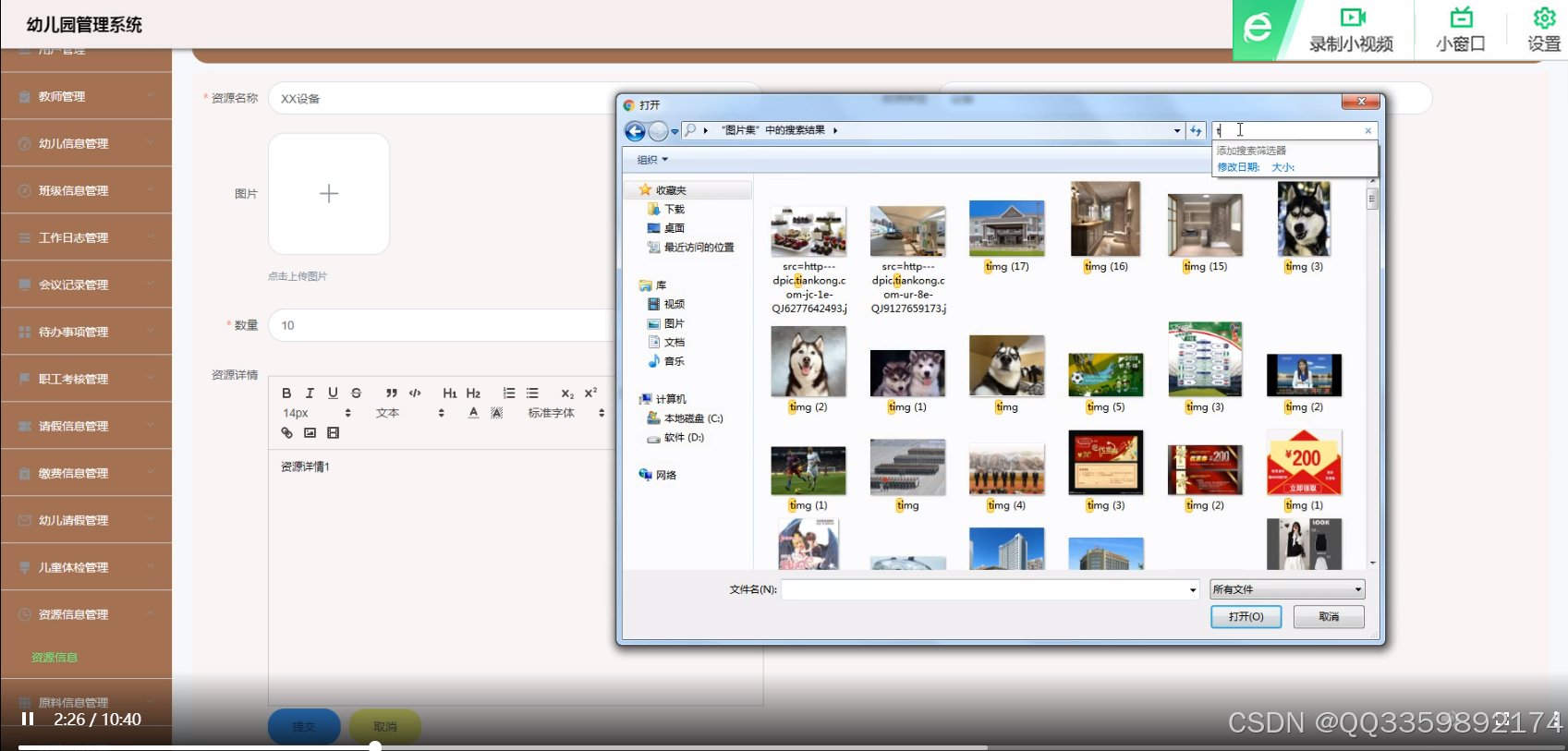
Task: Apply Heading 1 style in editor
Action: click(450, 393)
